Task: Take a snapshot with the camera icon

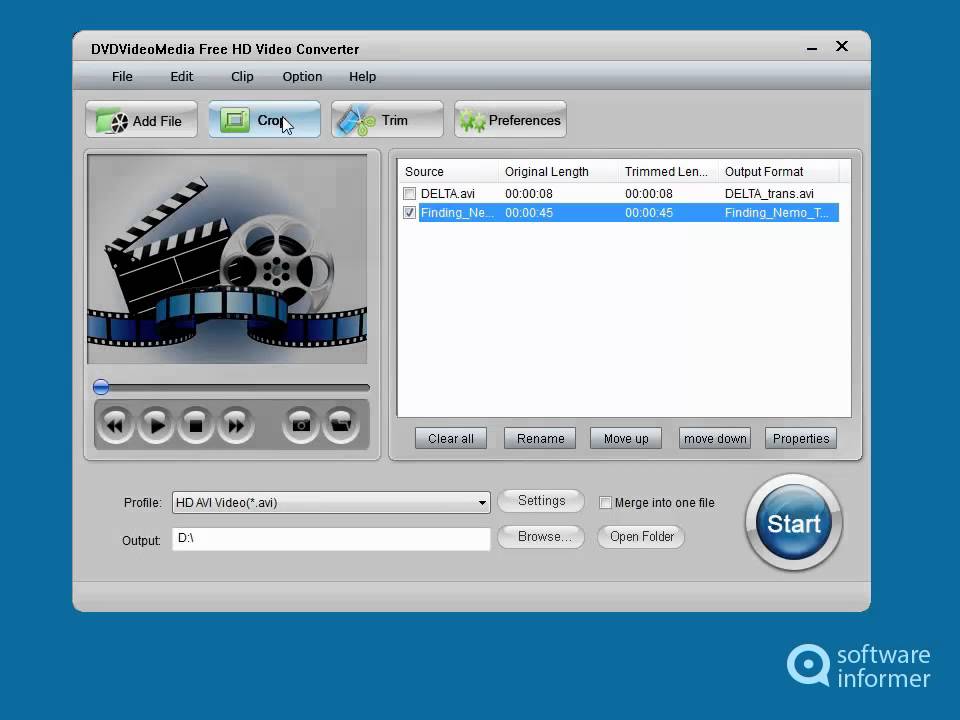Action: pyautogui.click(x=300, y=425)
